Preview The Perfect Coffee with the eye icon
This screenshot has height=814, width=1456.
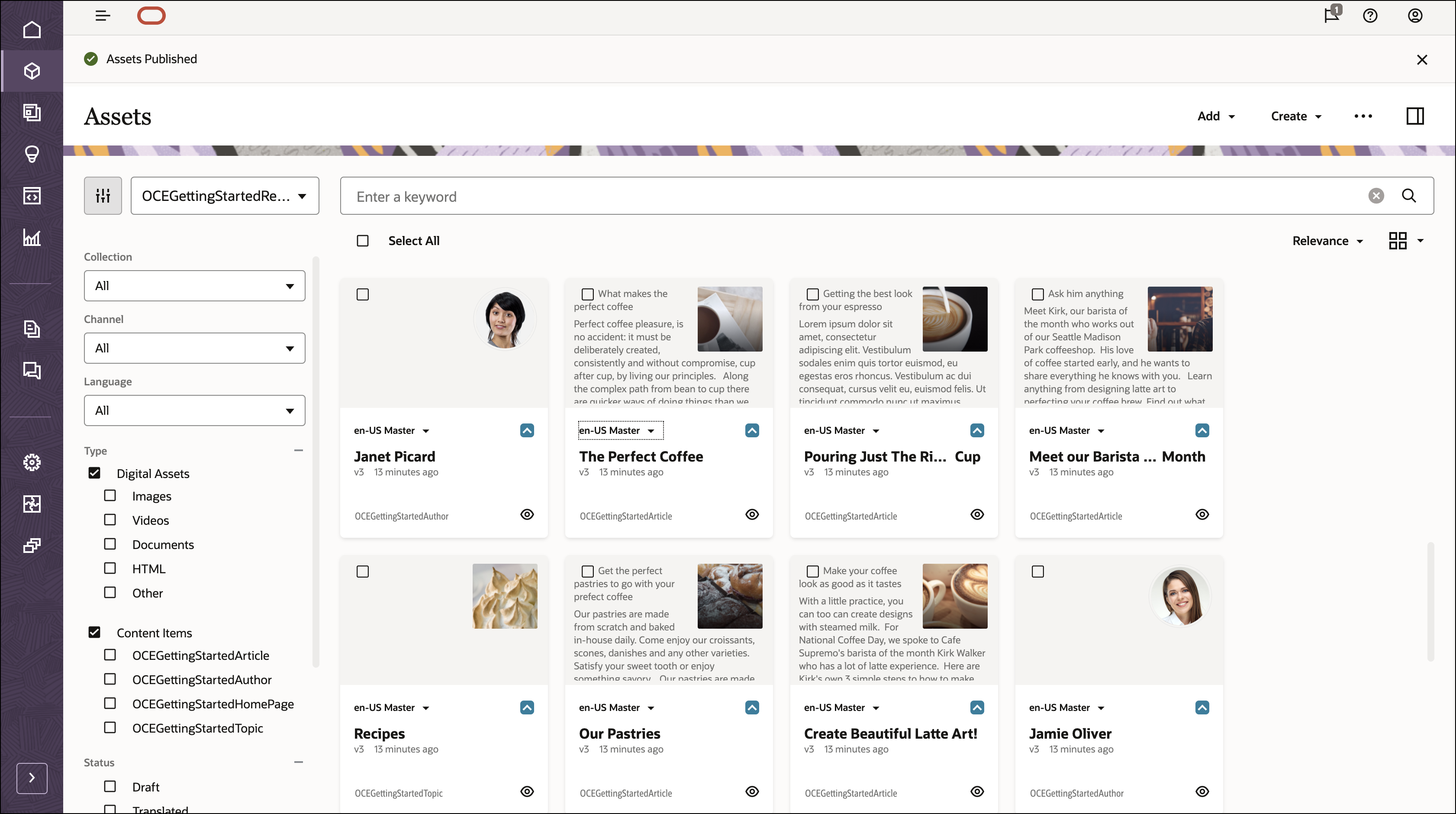click(x=752, y=514)
